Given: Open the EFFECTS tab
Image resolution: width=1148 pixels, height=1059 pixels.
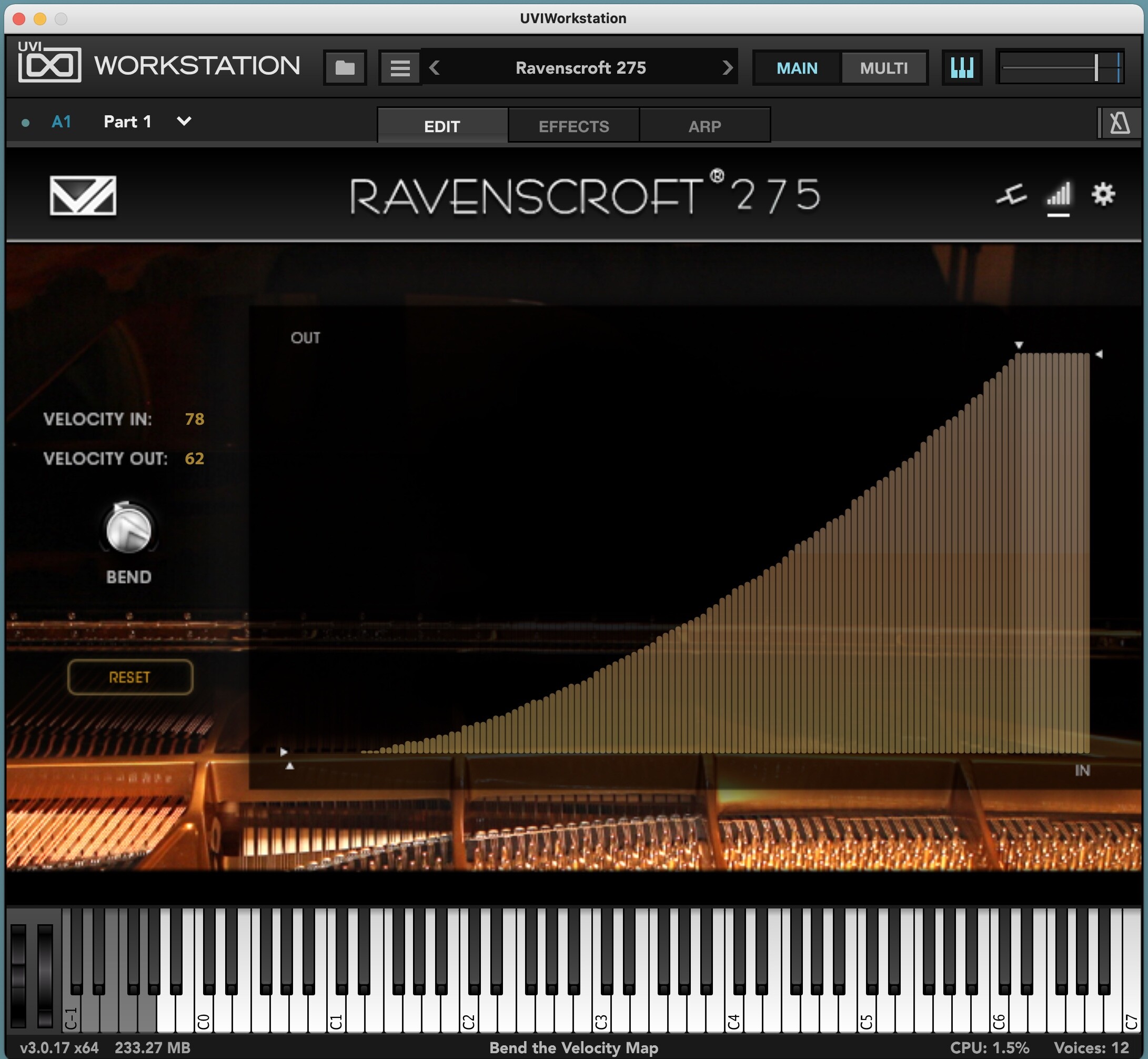Looking at the screenshot, I should click(x=573, y=125).
